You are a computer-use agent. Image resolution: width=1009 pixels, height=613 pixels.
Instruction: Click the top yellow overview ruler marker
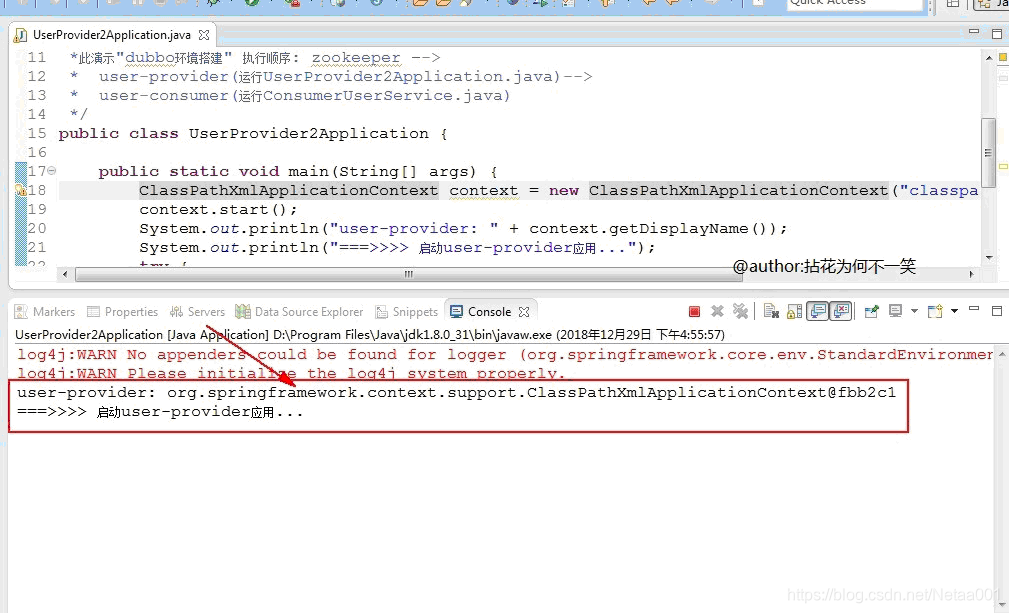(x=1003, y=57)
